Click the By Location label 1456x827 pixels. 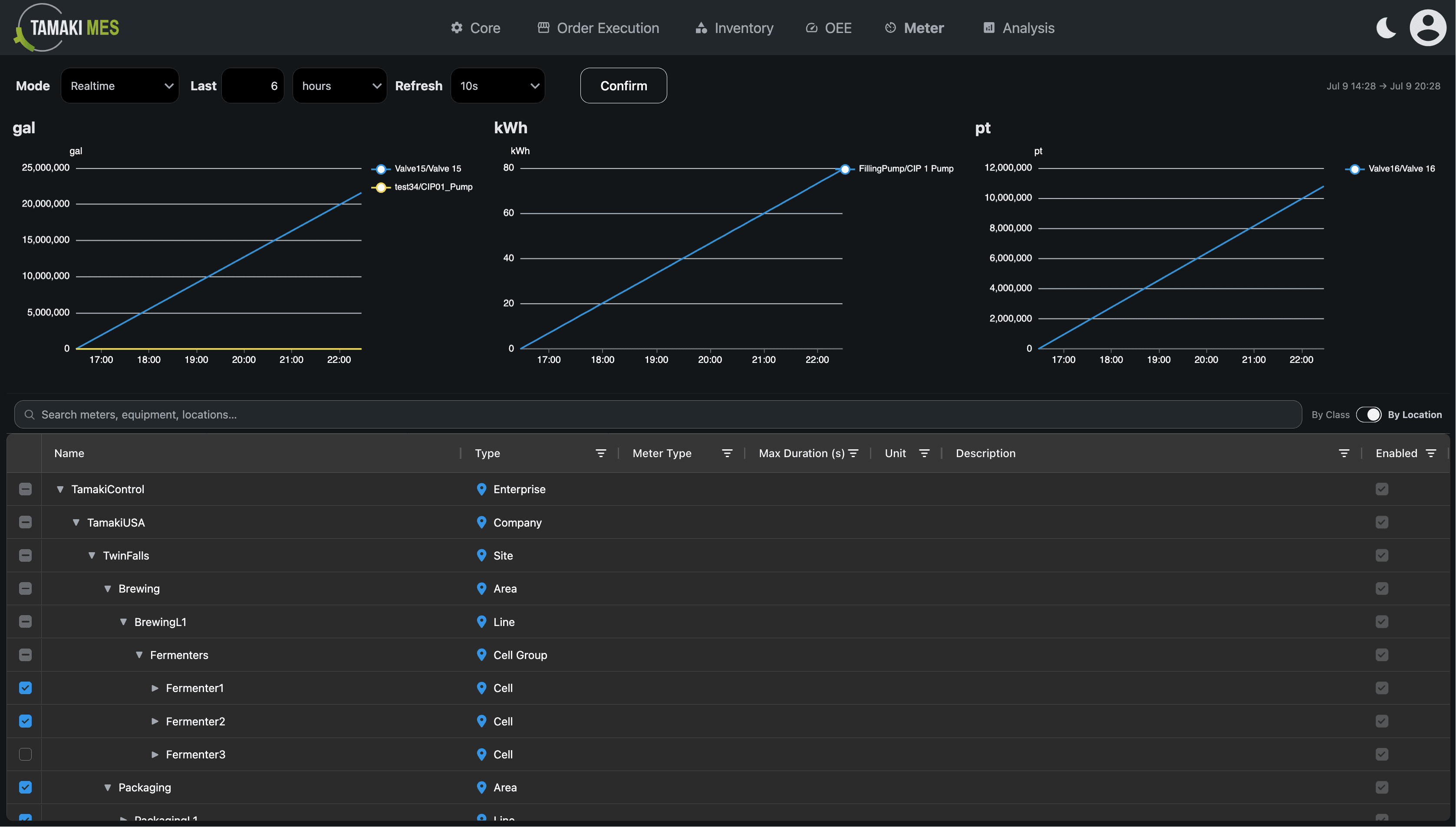pyautogui.click(x=1415, y=415)
